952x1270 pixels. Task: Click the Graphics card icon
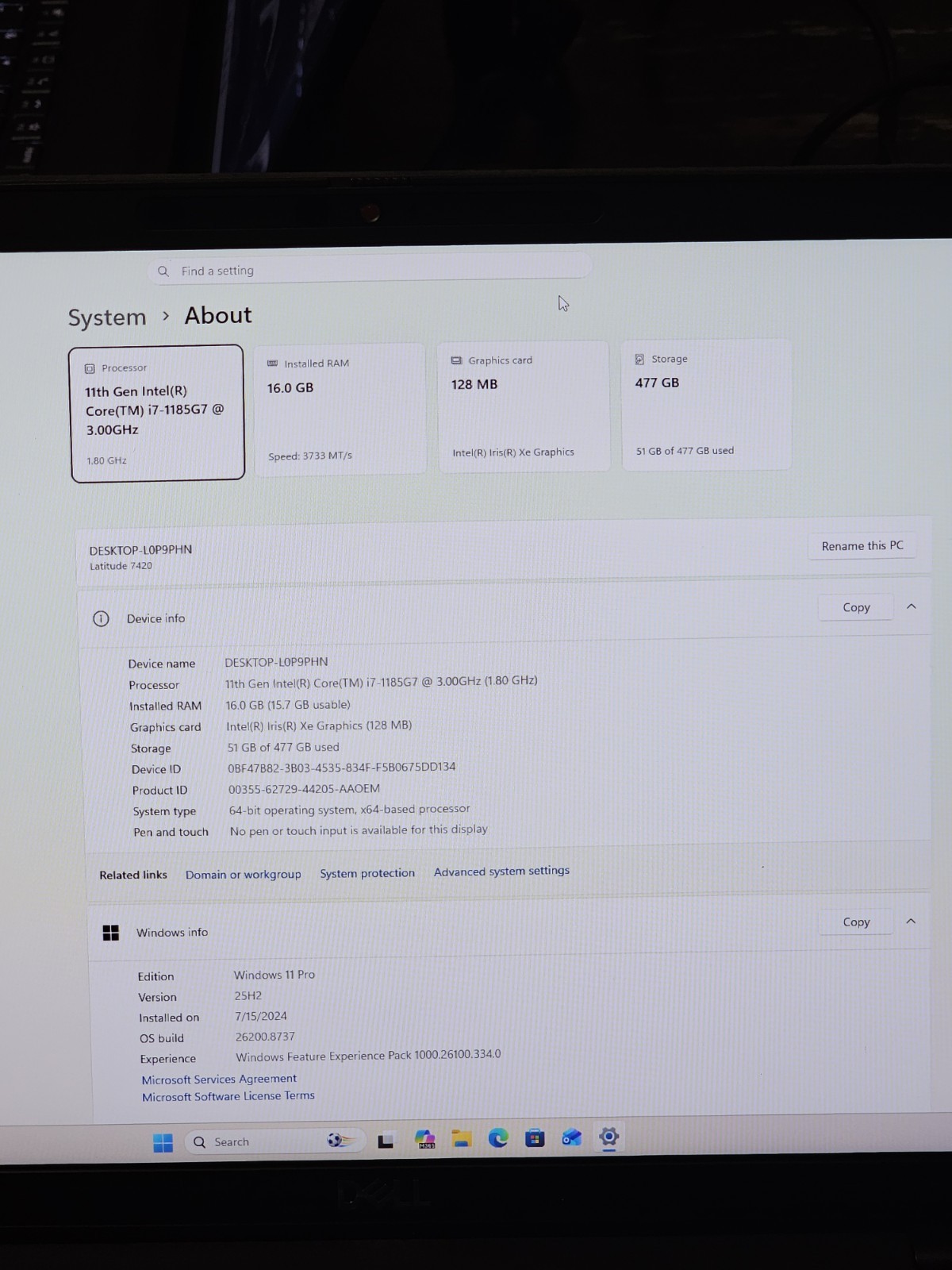[x=456, y=360]
